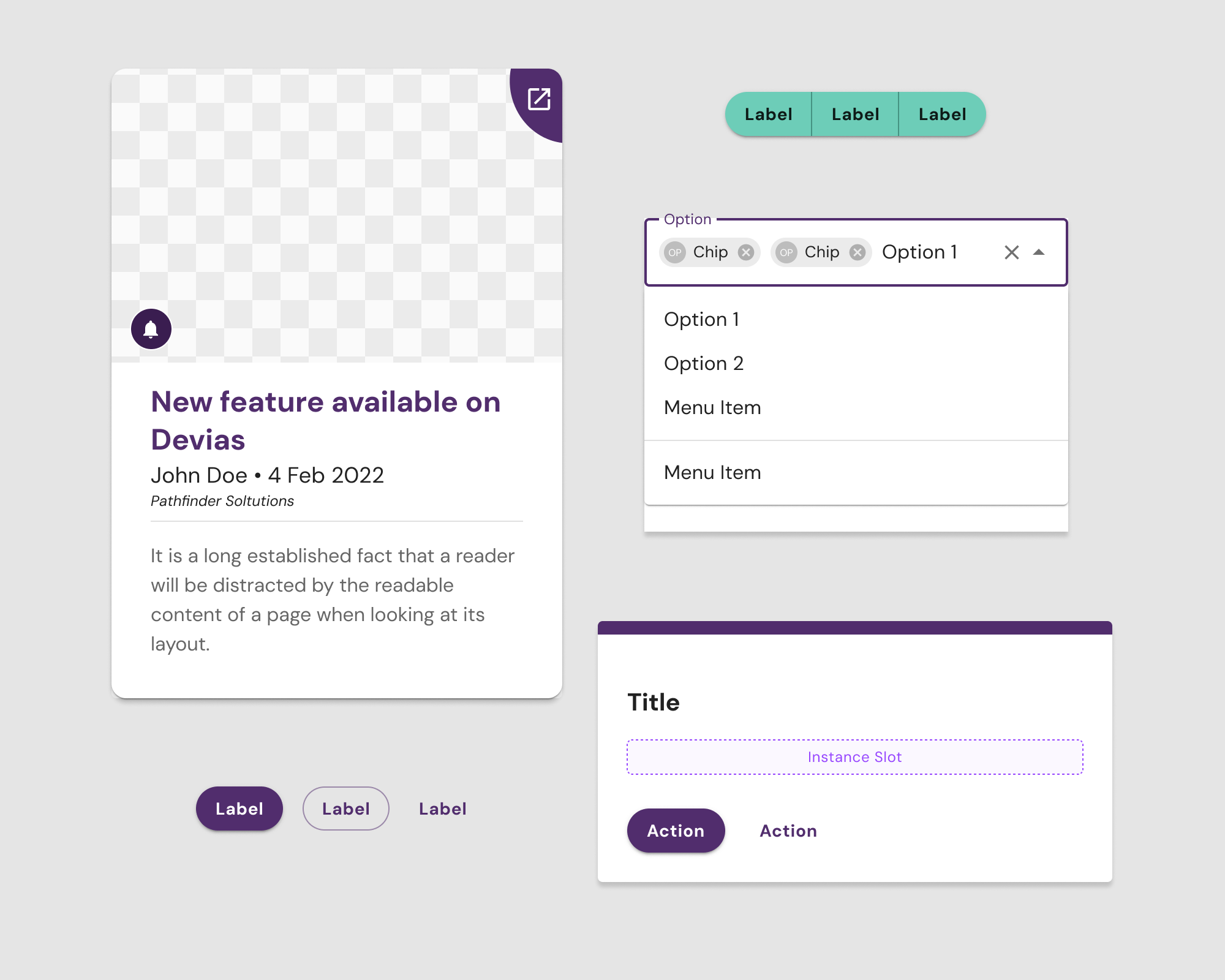
Task: Click the first Label in green button group
Action: [x=769, y=115]
